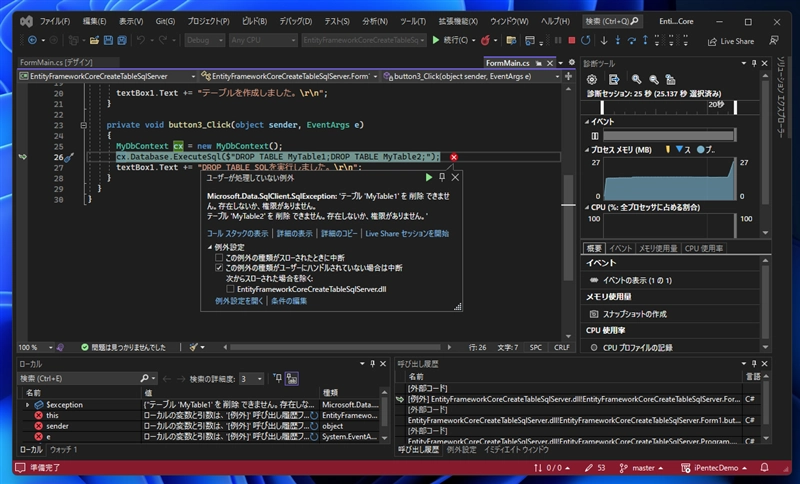Click Live Share セッションを開始 link

(407, 234)
